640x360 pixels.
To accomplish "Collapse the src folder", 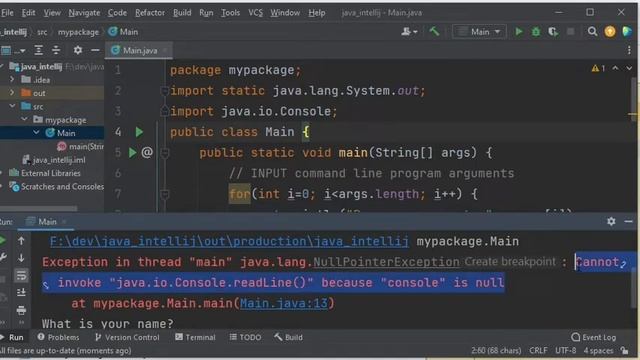I will 12,106.
